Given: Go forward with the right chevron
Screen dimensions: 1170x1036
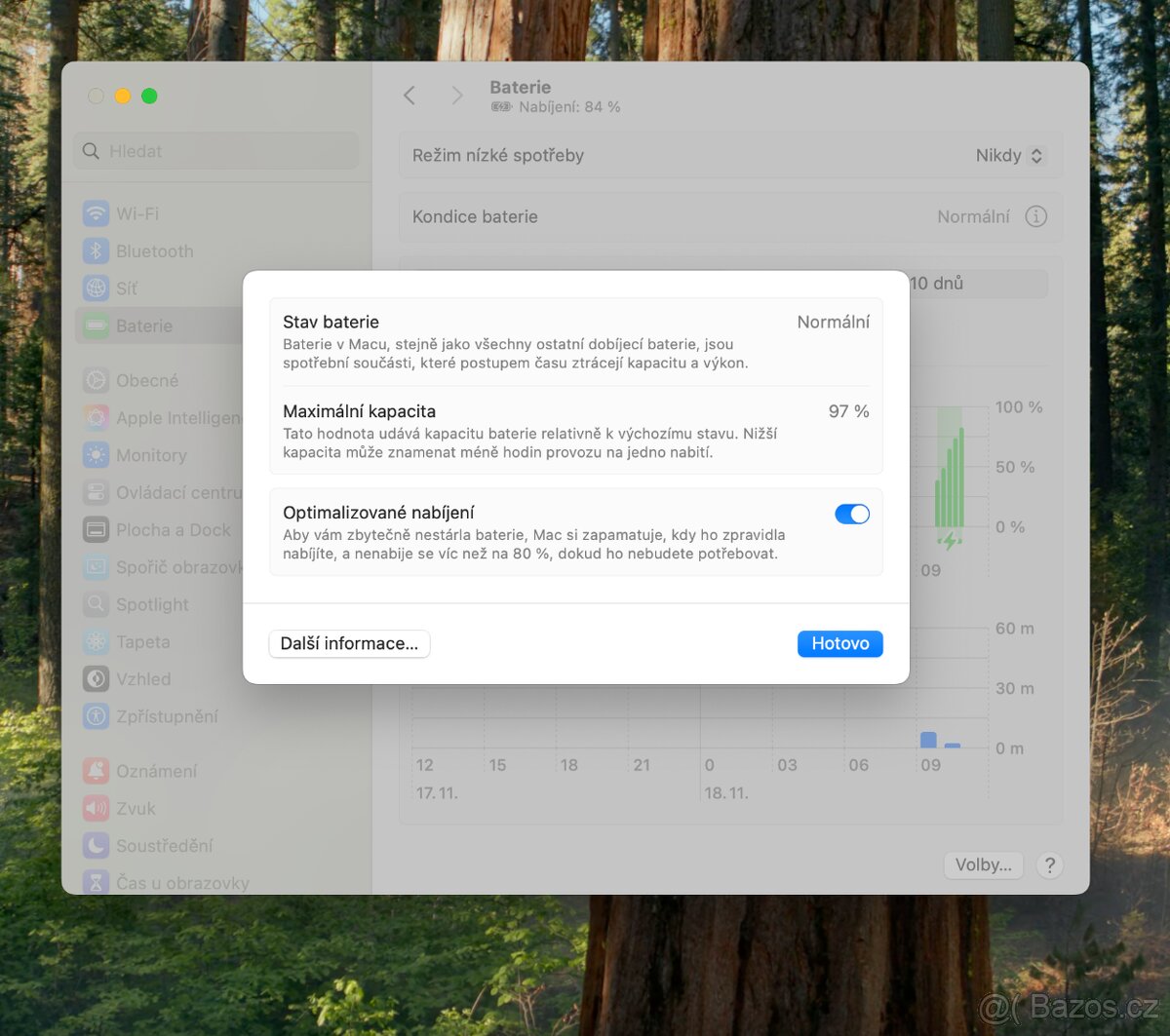Looking at the screenshot, I should [456, 96].
